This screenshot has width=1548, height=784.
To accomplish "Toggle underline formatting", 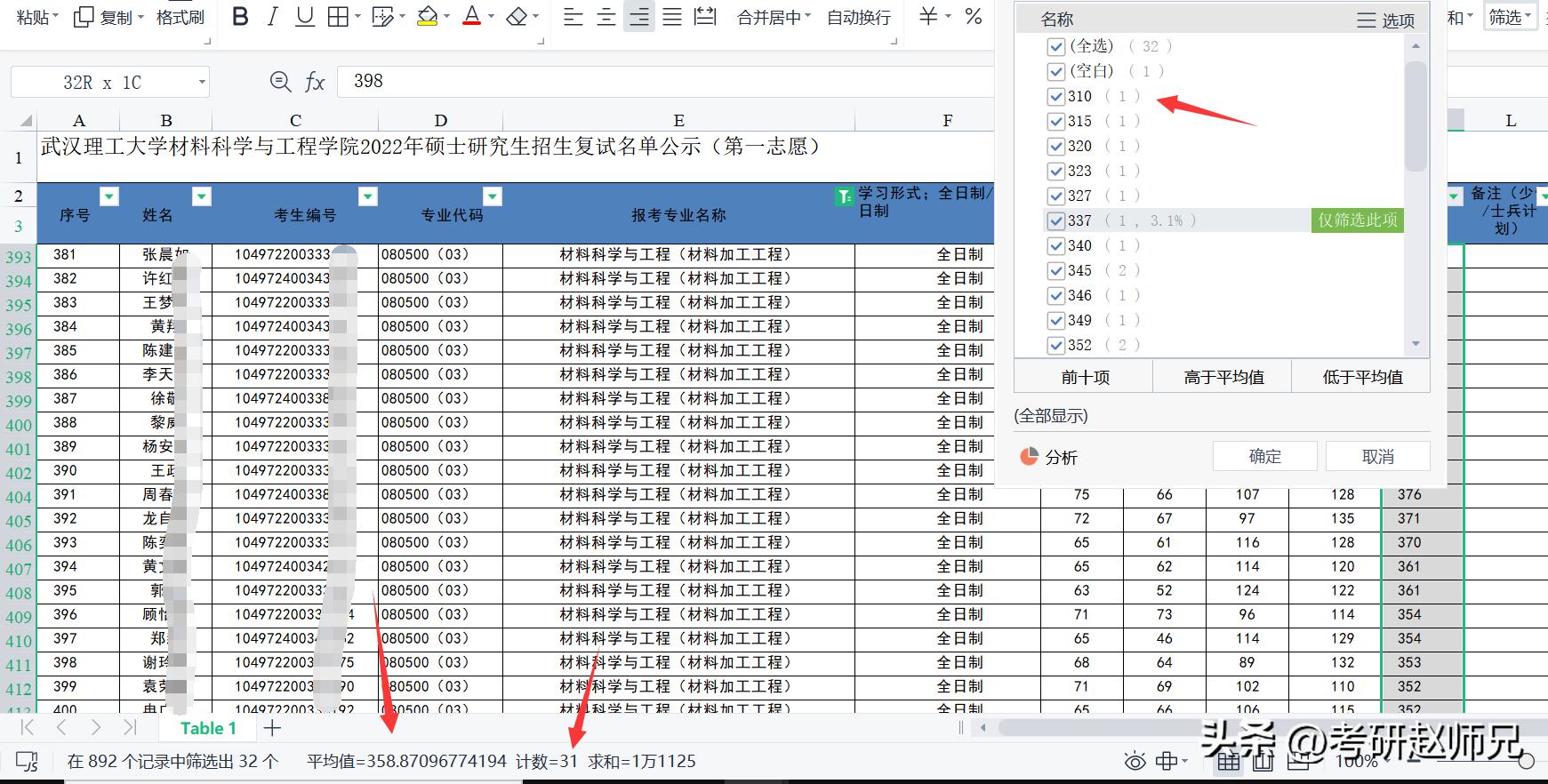I will 305,17.
